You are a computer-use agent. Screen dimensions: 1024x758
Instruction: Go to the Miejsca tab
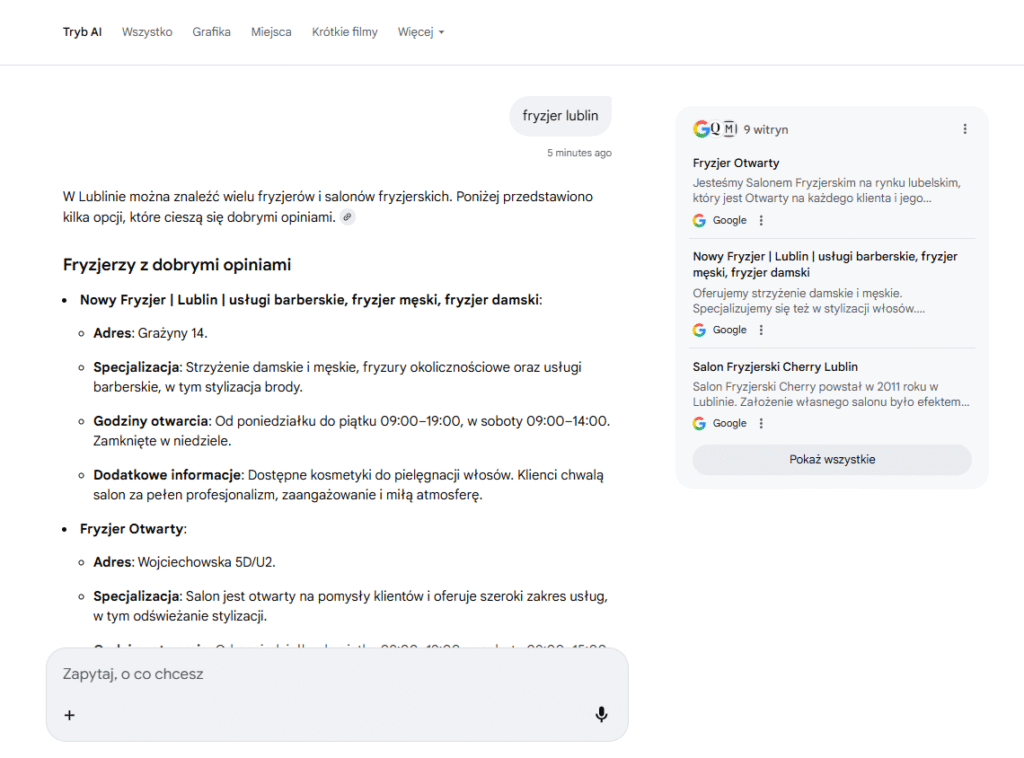pos(271,32)
